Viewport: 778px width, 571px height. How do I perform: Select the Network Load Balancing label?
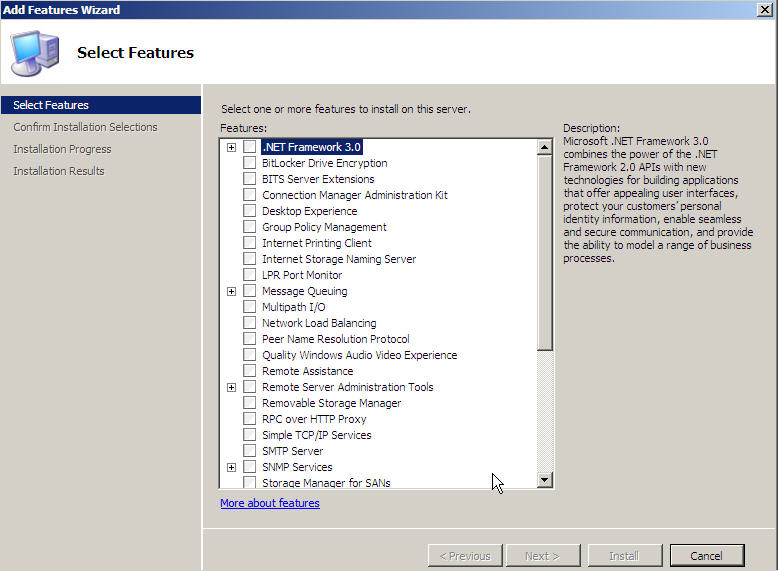(319, 323)
